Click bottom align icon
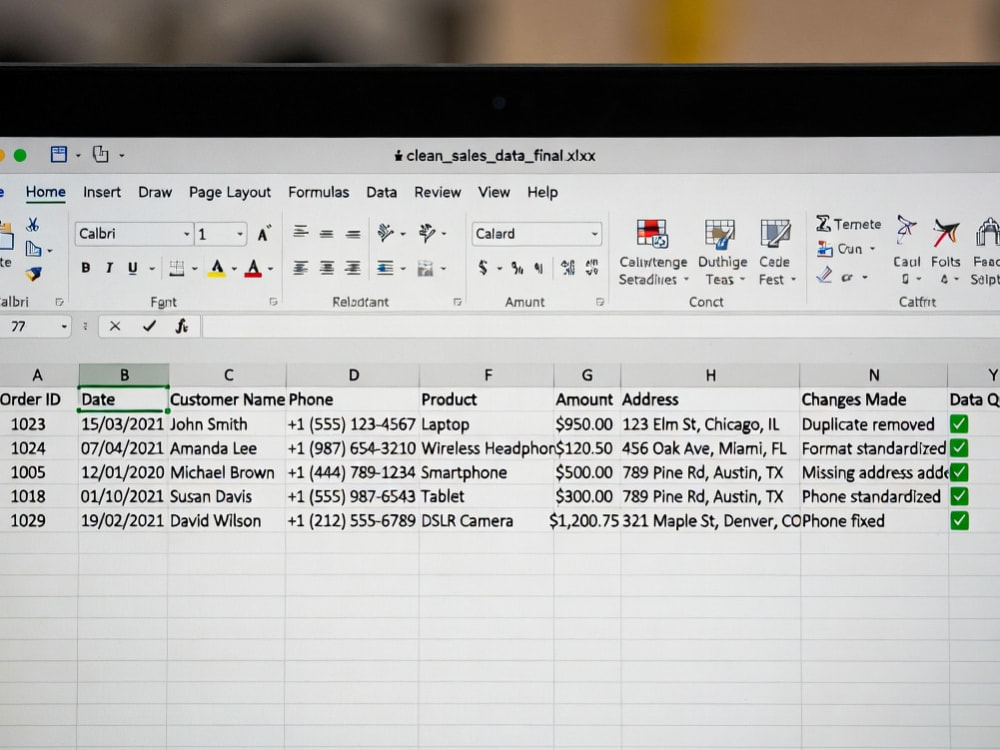The width and height of the screenshot is (1000, 750). click(353, 235)
